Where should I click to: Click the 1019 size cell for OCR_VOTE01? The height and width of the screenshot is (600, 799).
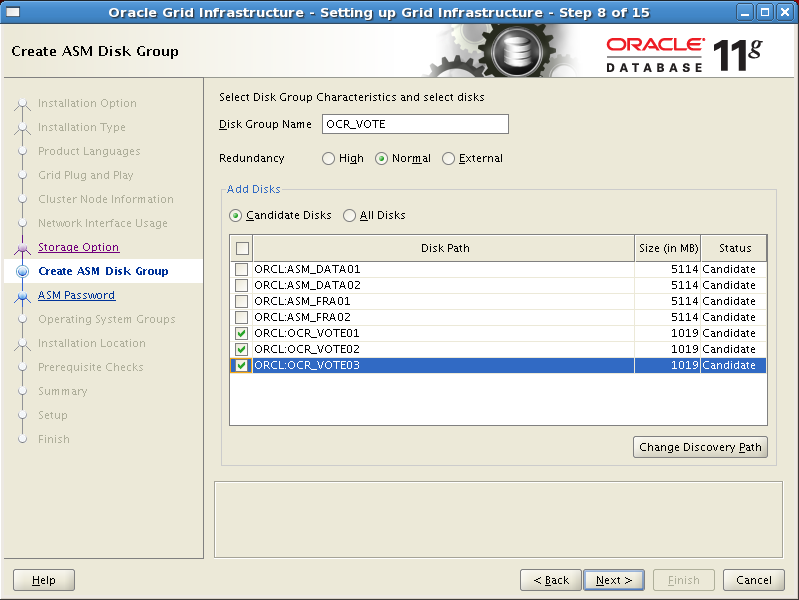(668, 333)
